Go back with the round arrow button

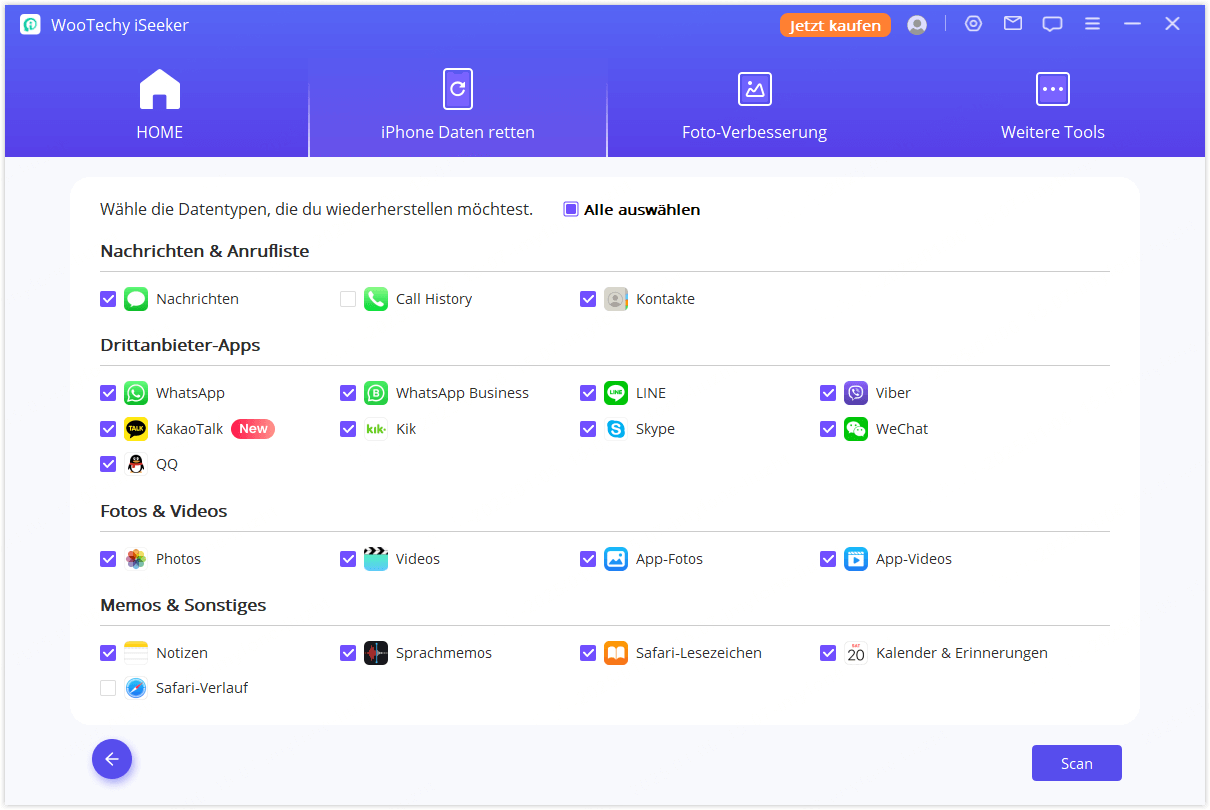pyautogui.click(x=112, y=759)
